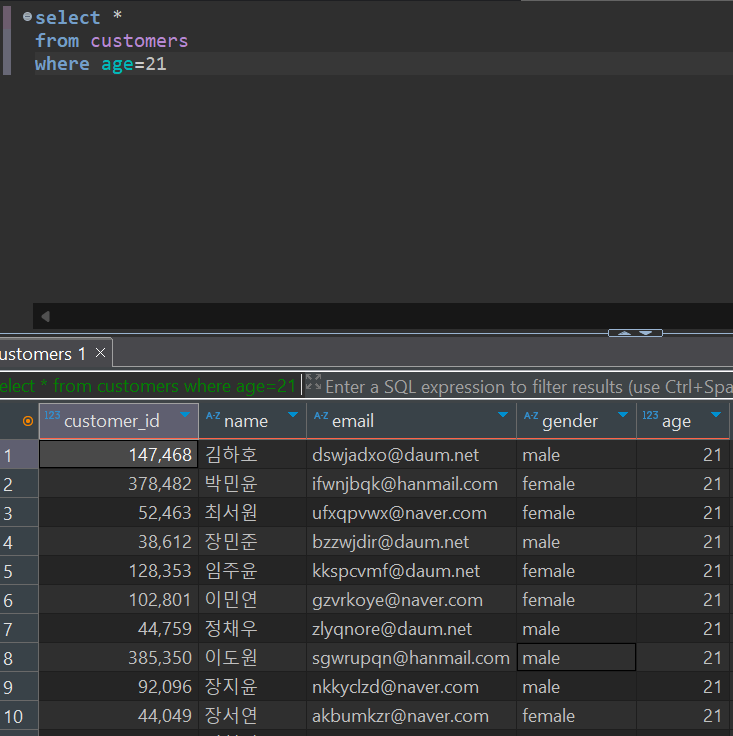
Task: Select the email column header
Action: point(411,421)
